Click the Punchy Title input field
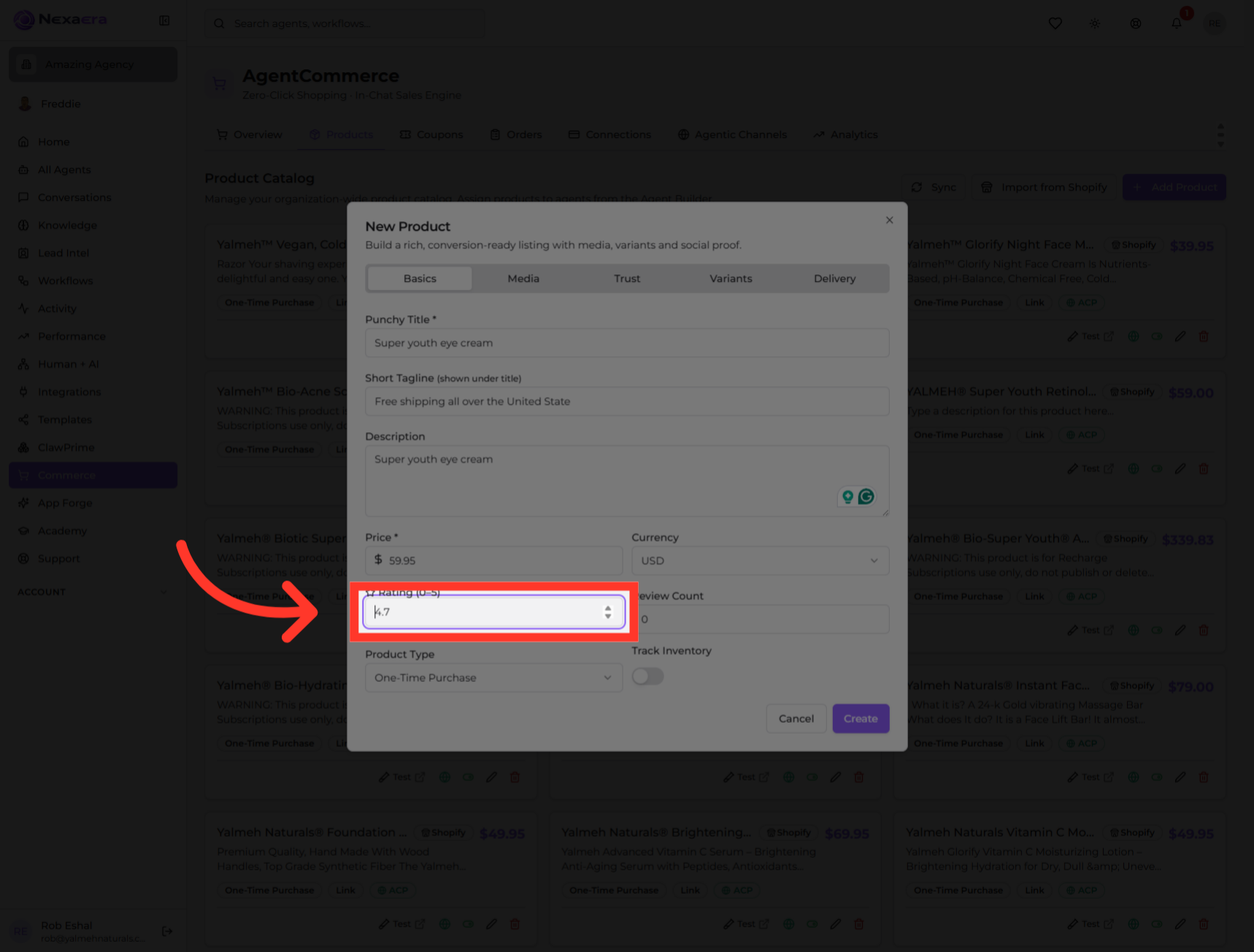Screen dimensions: 1254x952 click(627, 342)
